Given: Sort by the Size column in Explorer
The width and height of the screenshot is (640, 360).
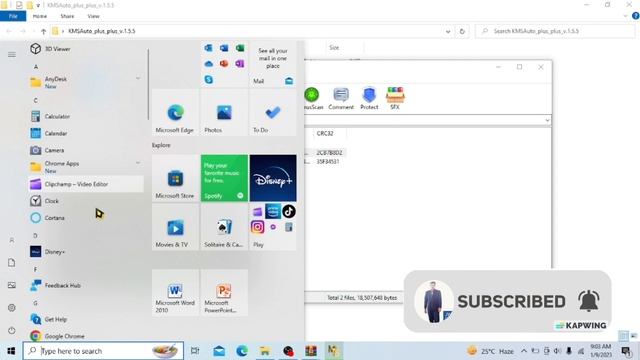Looking at the screenshot, I should pos(334,48).
